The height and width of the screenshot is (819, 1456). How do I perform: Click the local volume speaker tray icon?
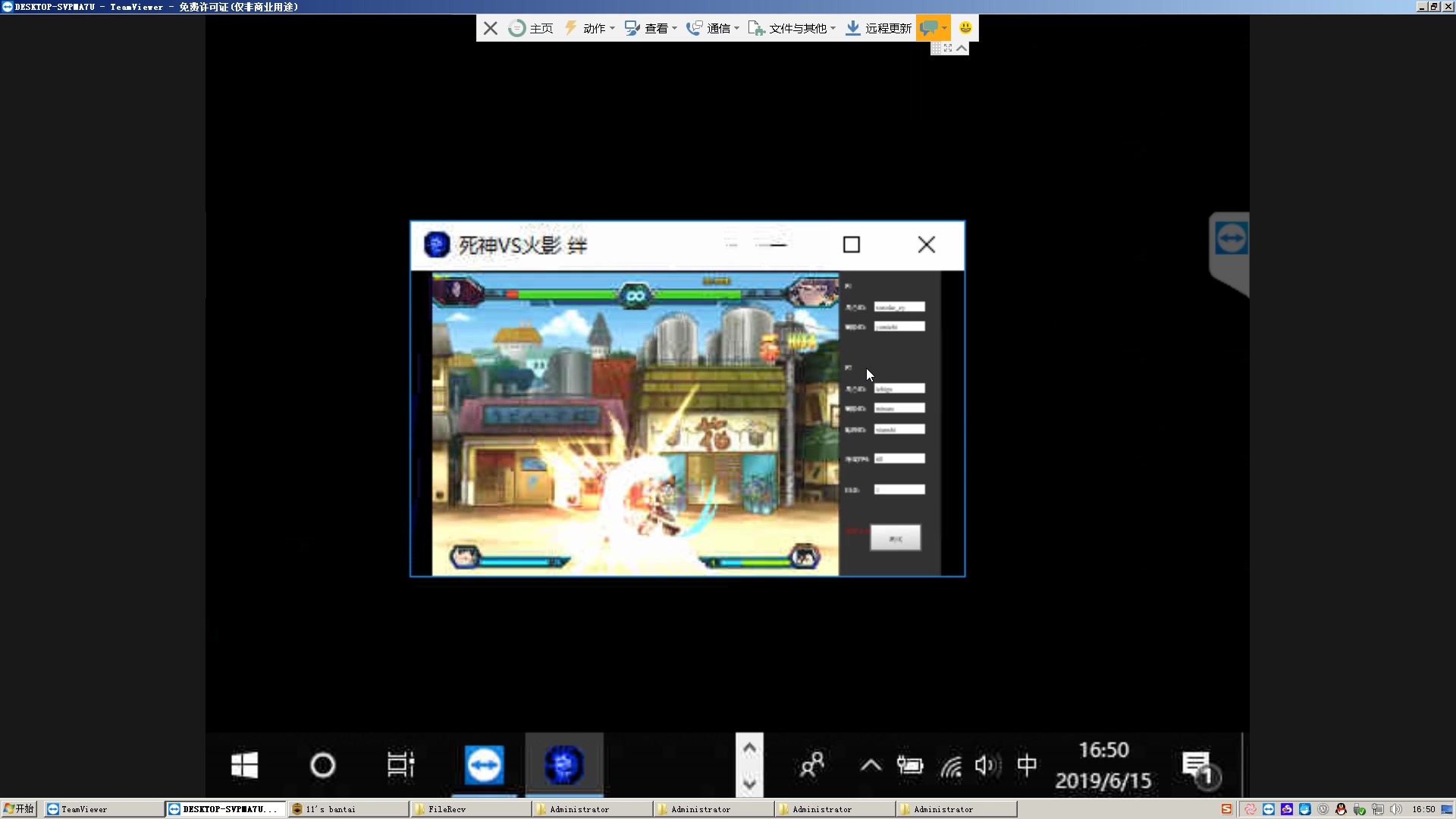[1396, 809]
